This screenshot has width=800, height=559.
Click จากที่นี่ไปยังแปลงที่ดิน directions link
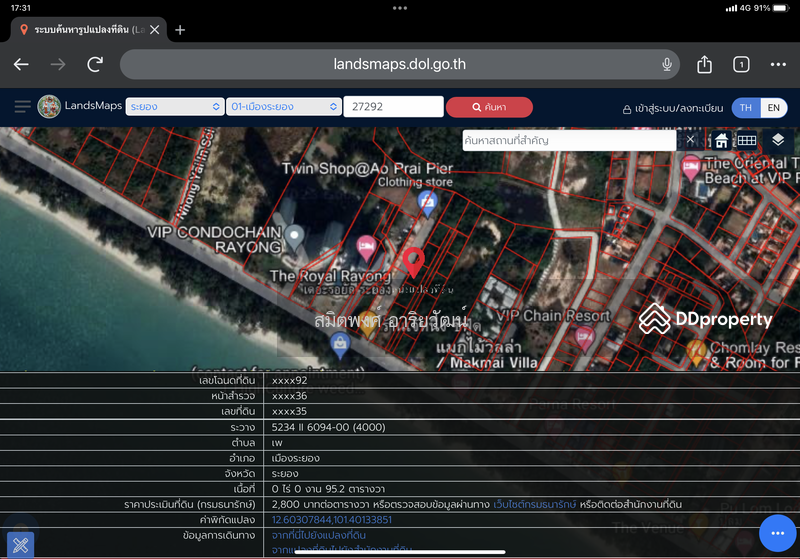tap(318, 535)
